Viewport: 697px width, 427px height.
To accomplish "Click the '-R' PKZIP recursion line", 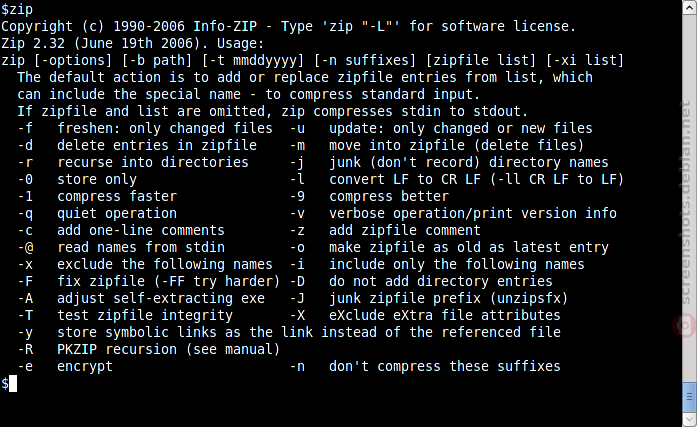I will tap(149, 349).
